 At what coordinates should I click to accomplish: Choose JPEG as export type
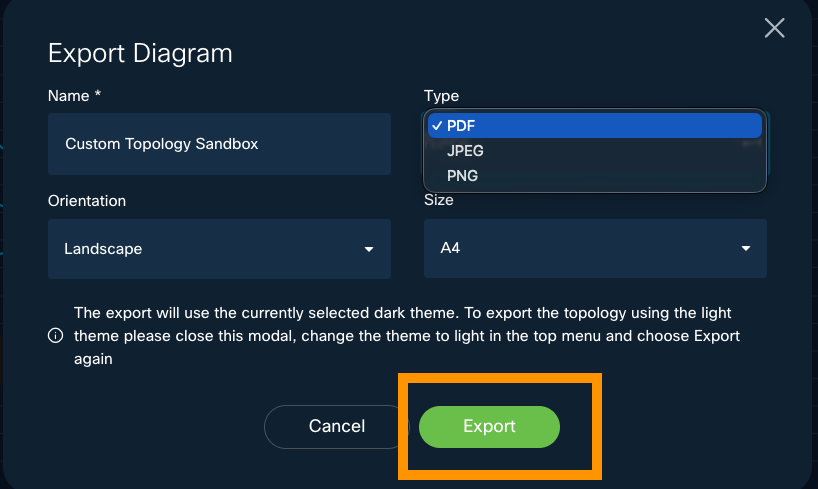coord(466,151)
